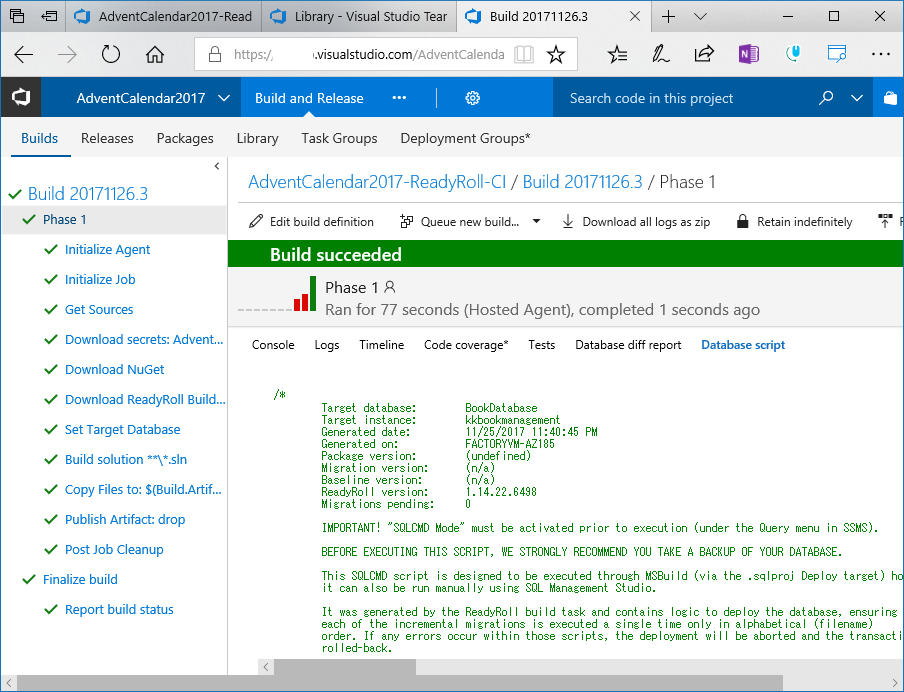Show the Database script tab
Viewport: 904px width, 692px height.
click(743, 345)
